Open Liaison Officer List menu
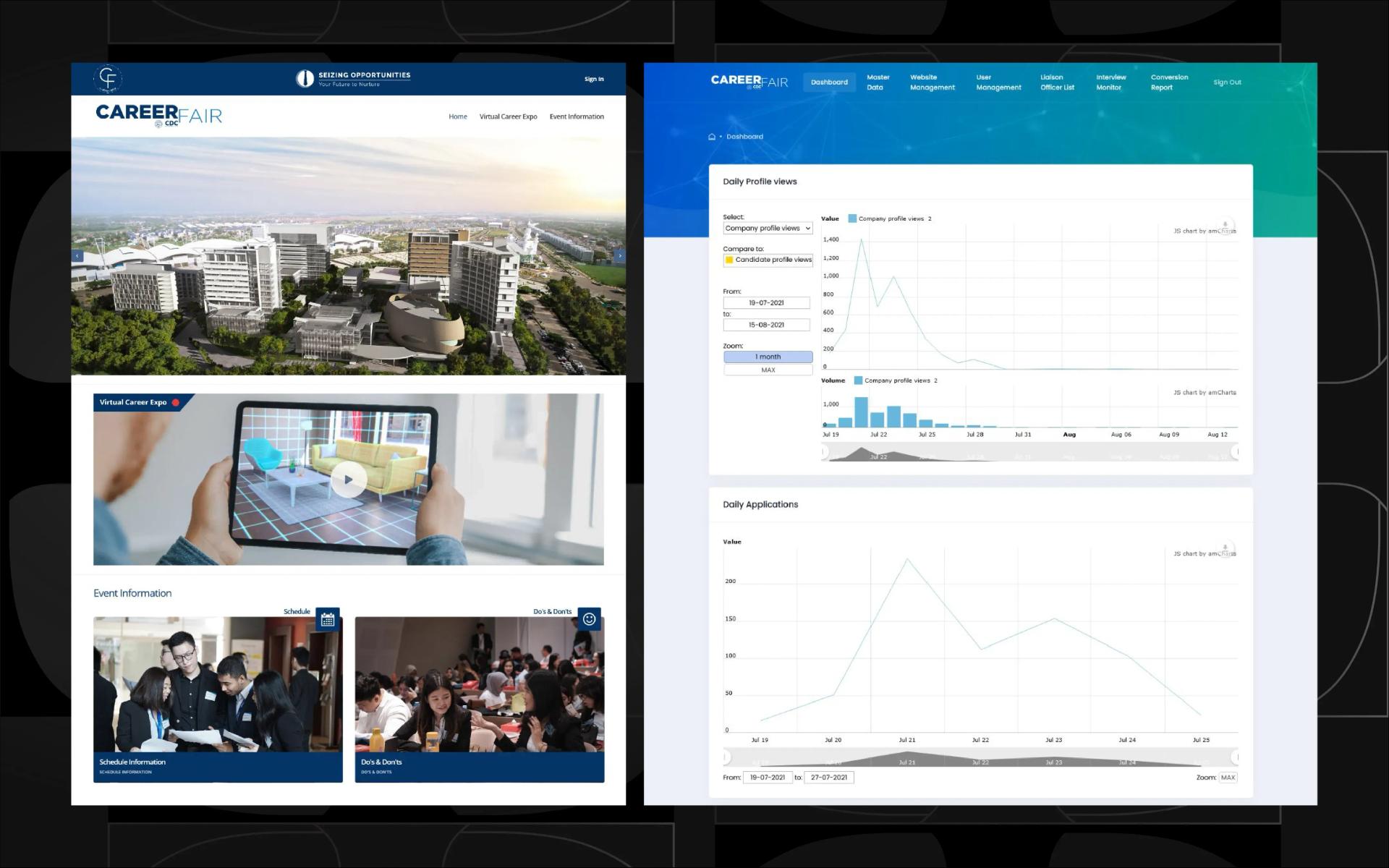Viewport: 1389px width, 868px height. pos(1058,82)
